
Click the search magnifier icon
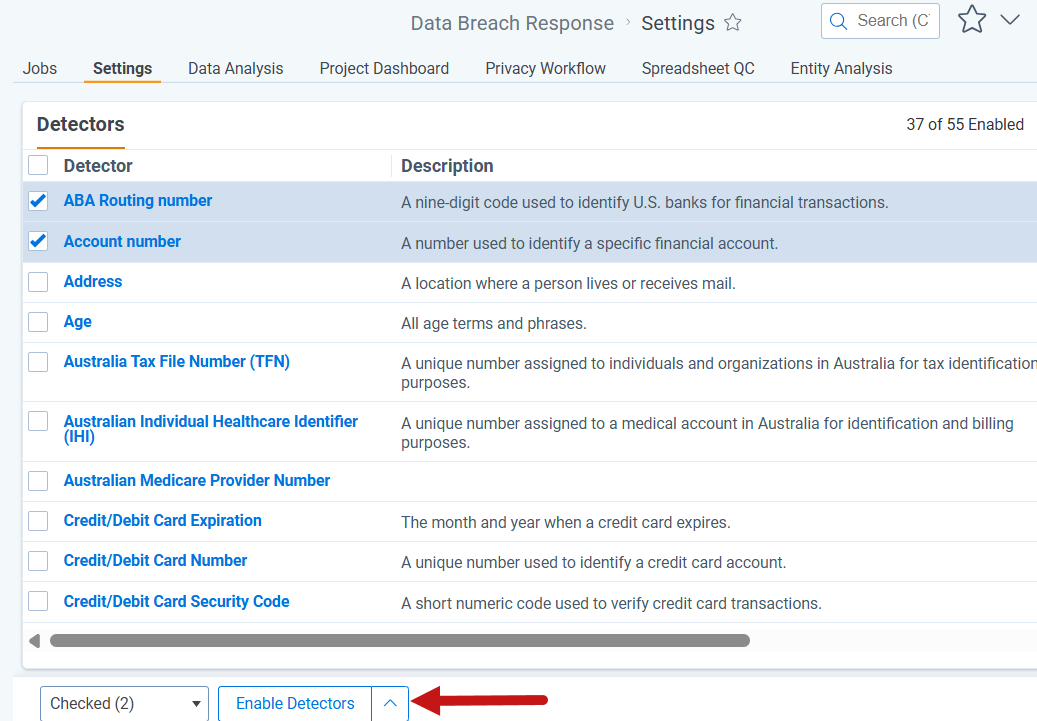click(x=838, y=21)
